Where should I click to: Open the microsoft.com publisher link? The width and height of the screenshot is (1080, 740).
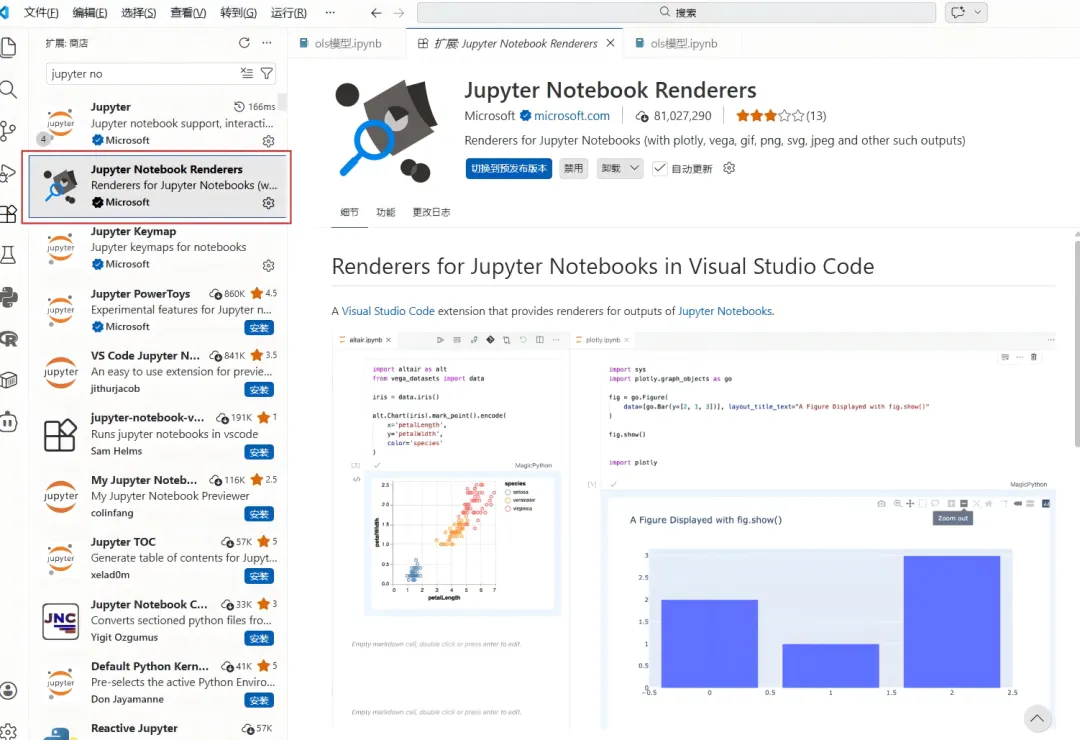click(x=572, y=116)
